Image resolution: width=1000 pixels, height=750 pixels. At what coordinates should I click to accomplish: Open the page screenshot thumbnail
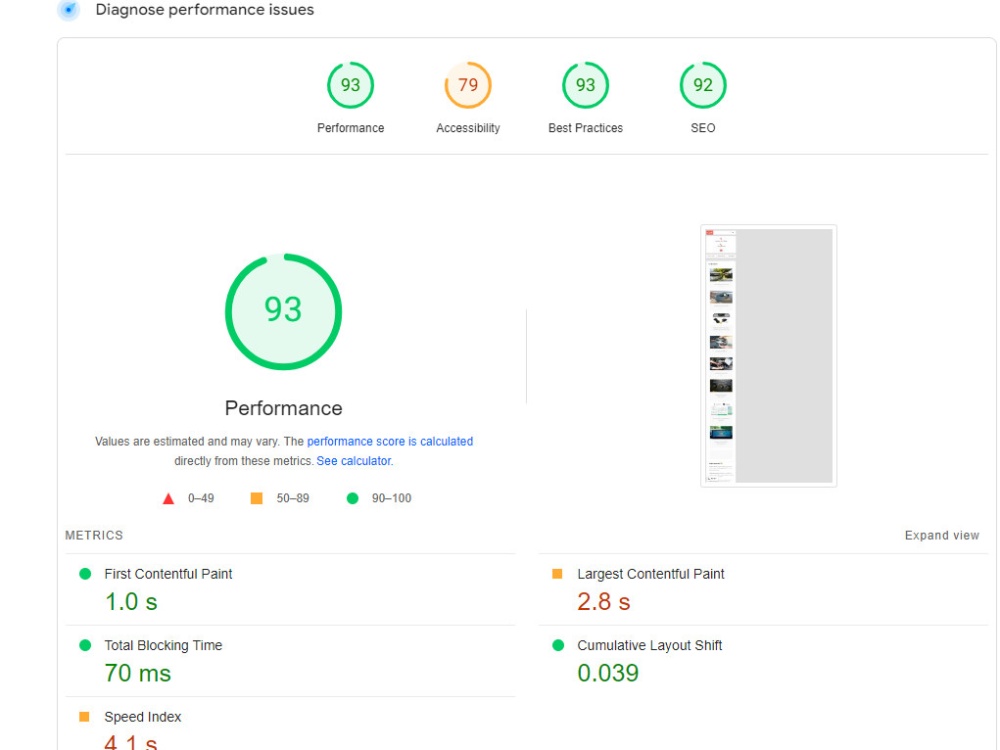click(x=768, y=356)
